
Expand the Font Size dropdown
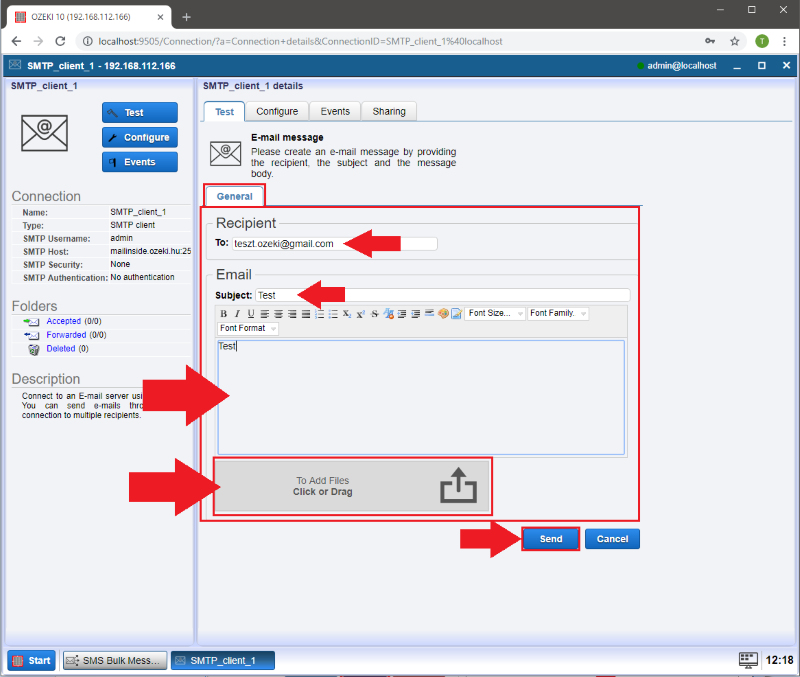[495, 314]
